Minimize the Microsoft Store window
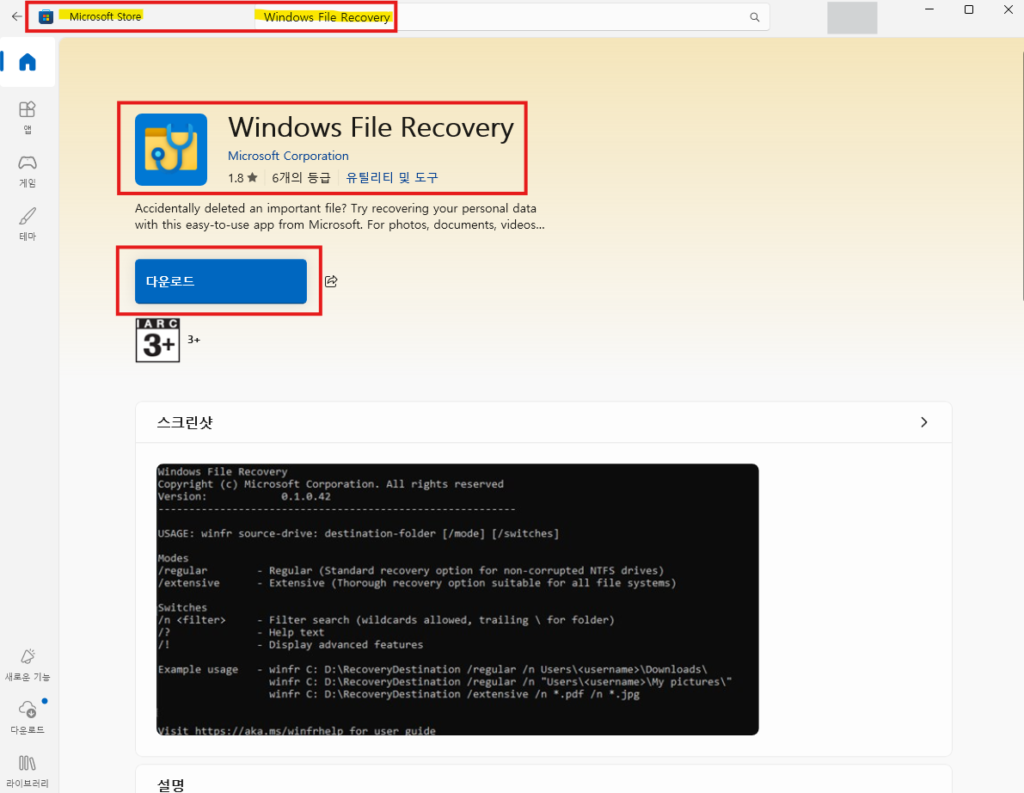 [x=929, y=10]
